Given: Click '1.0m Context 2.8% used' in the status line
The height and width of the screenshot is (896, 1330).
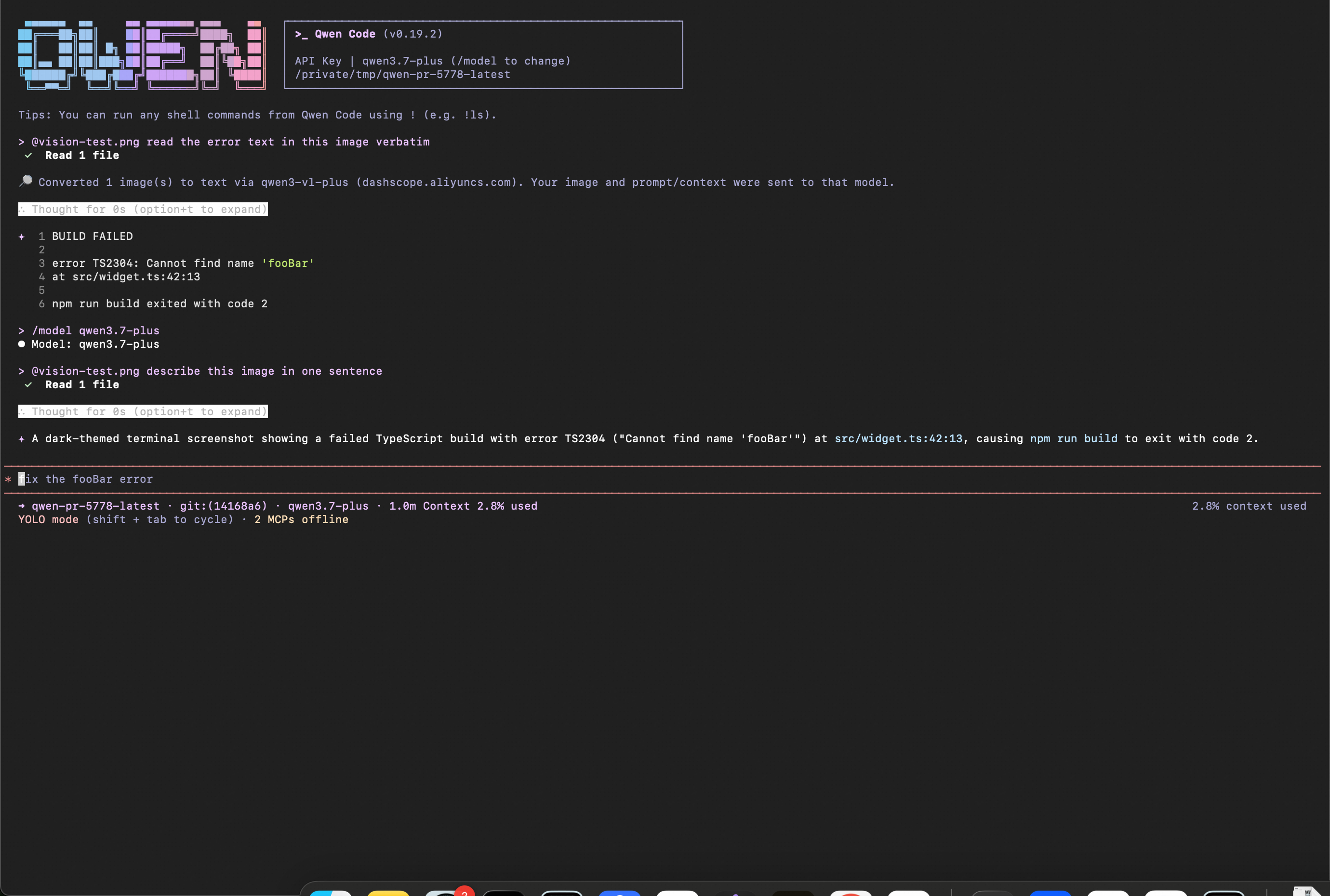Looking at the screenshot, I should click(463, 506).
